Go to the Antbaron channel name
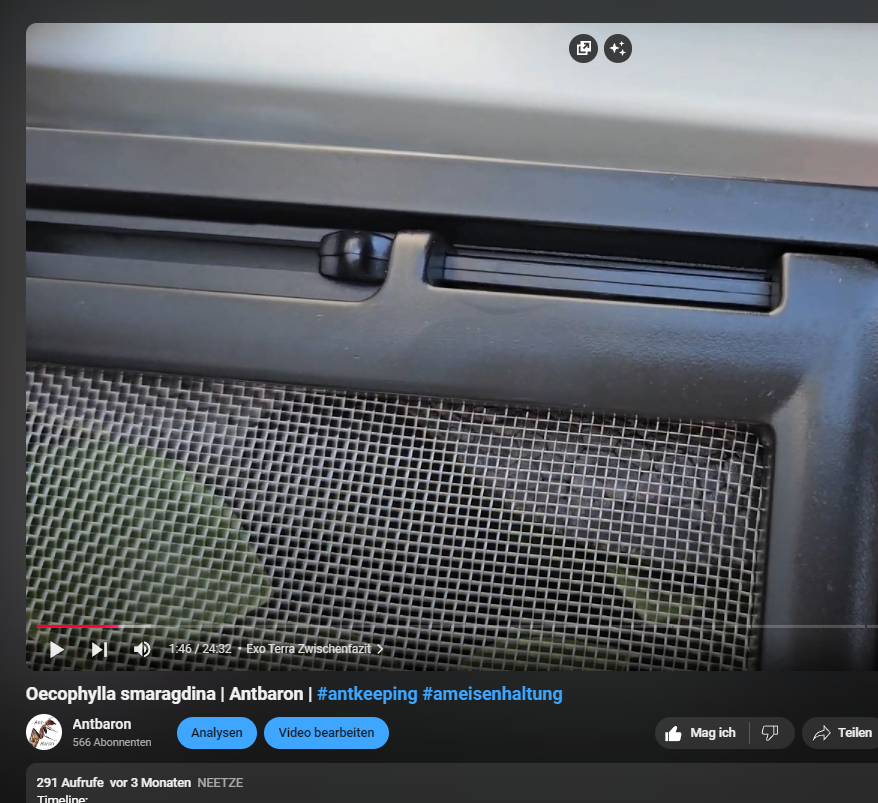Image resolution: width=878 pixels, height=803 pixels. pos(102,724)
